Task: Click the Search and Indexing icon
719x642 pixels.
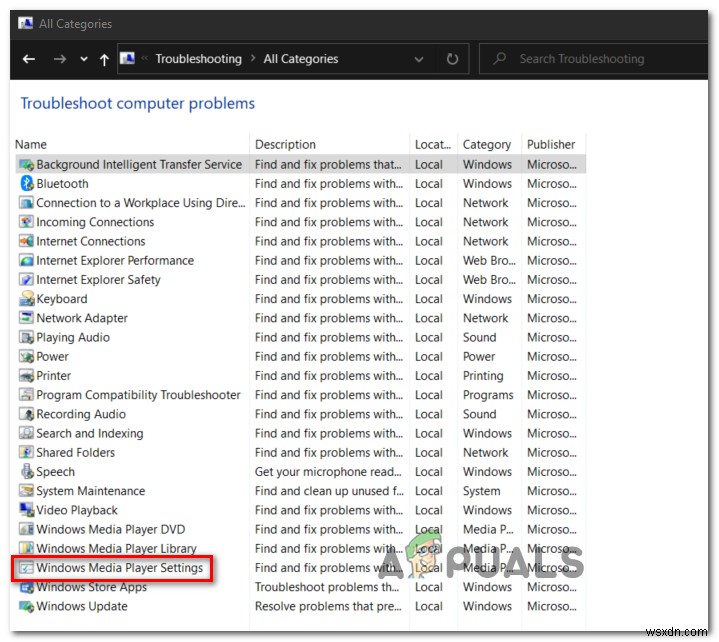Action: (27, 433)
